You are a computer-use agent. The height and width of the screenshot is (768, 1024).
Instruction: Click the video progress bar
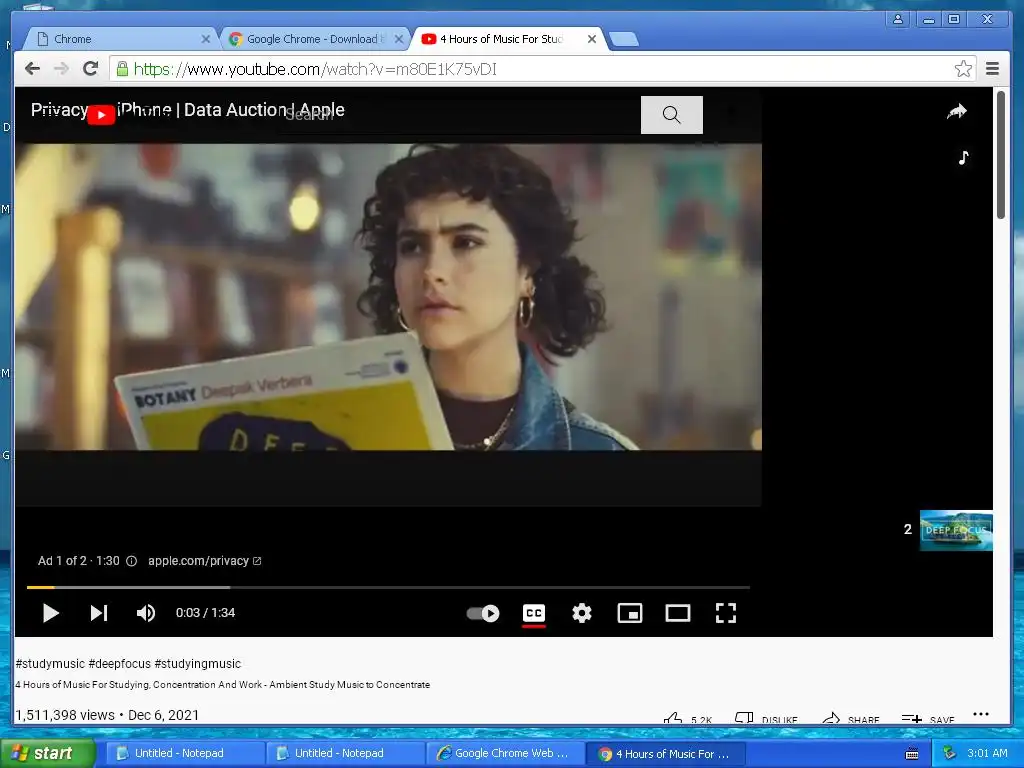(x=388, y=588)
